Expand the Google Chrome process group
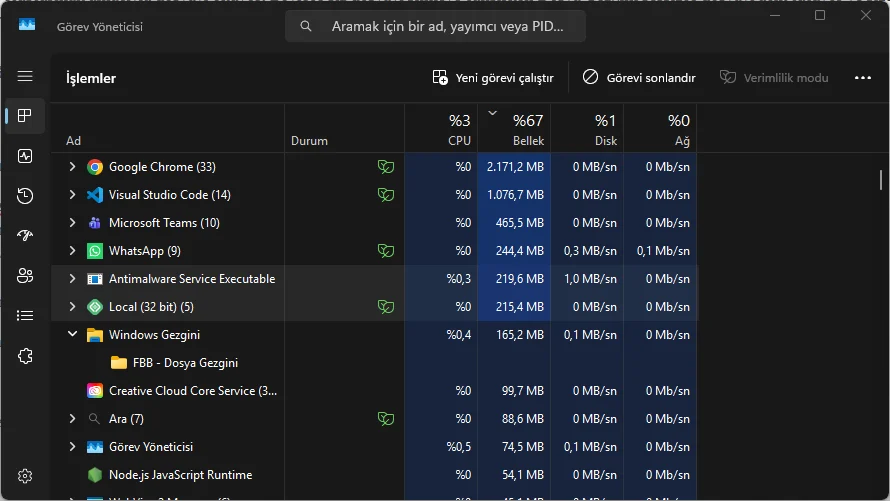 72,167
